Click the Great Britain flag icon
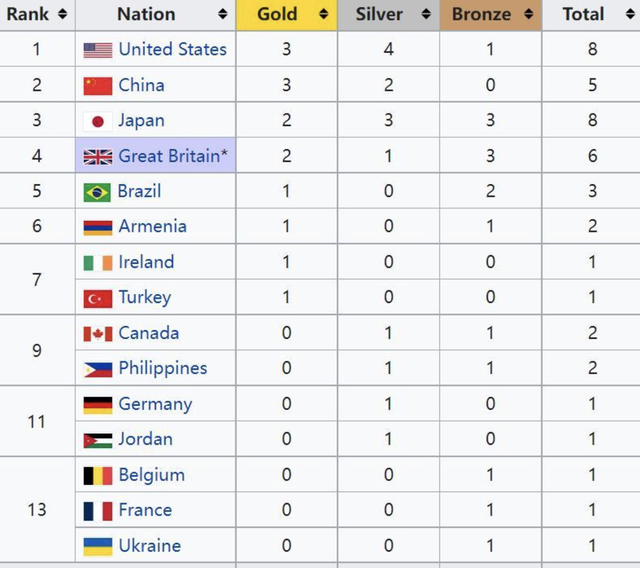Image resolution: width=640 pixels, height=568 pixels. (x=98, y=157)
